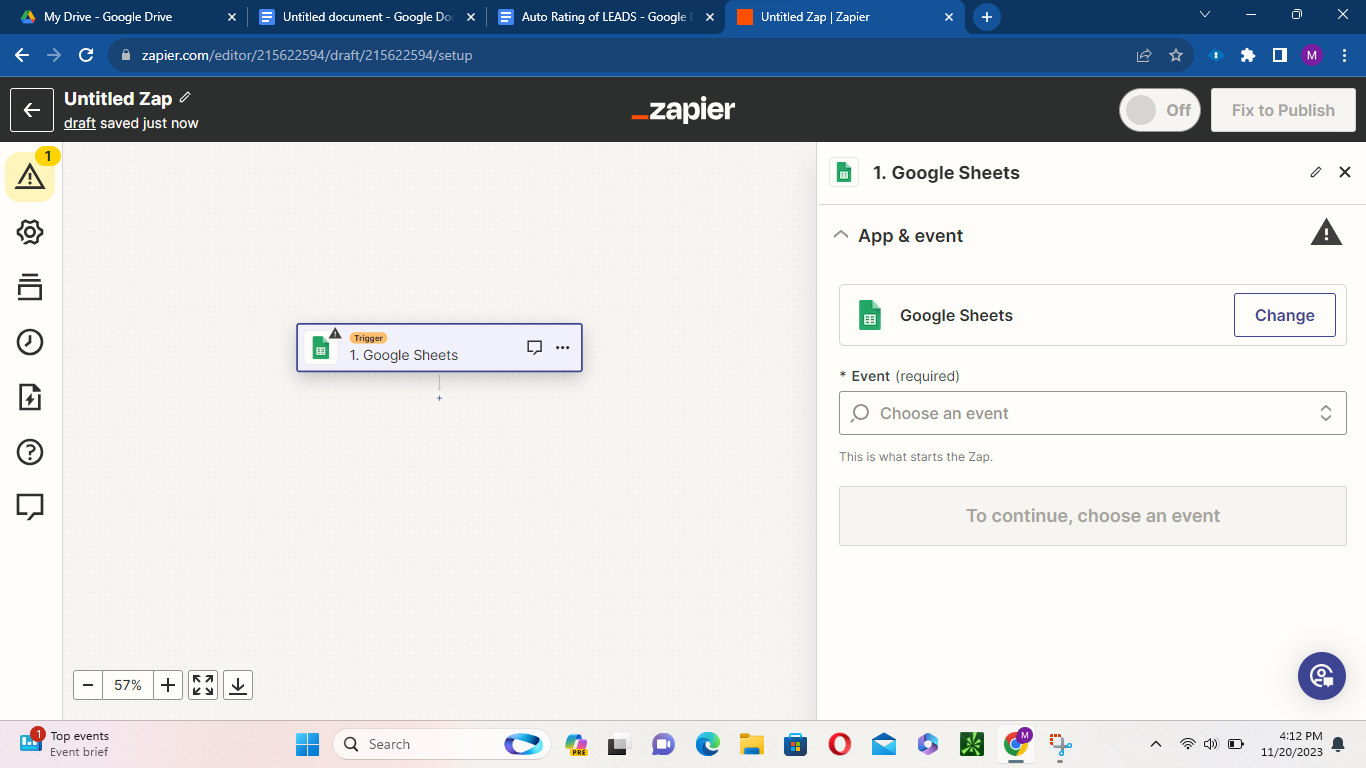Open the Chrome extensions puzzle icon
Image resolution: width=1366 pixels, height=768 pixels.
tap(1247, 55)
